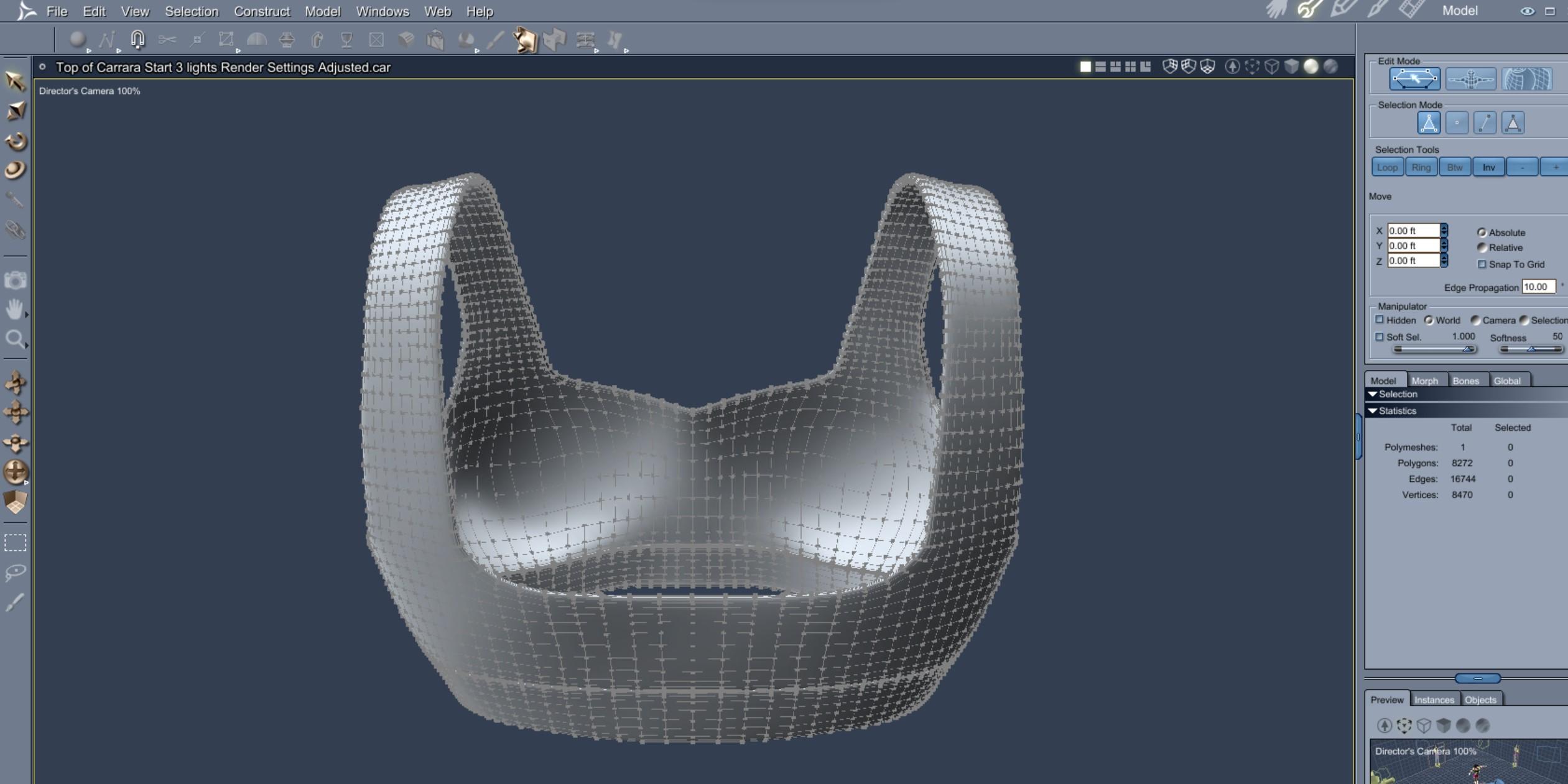Viewport: 1568px width, 784px height.
Task: Open the Instances tab
Action: coord(1434,699)
